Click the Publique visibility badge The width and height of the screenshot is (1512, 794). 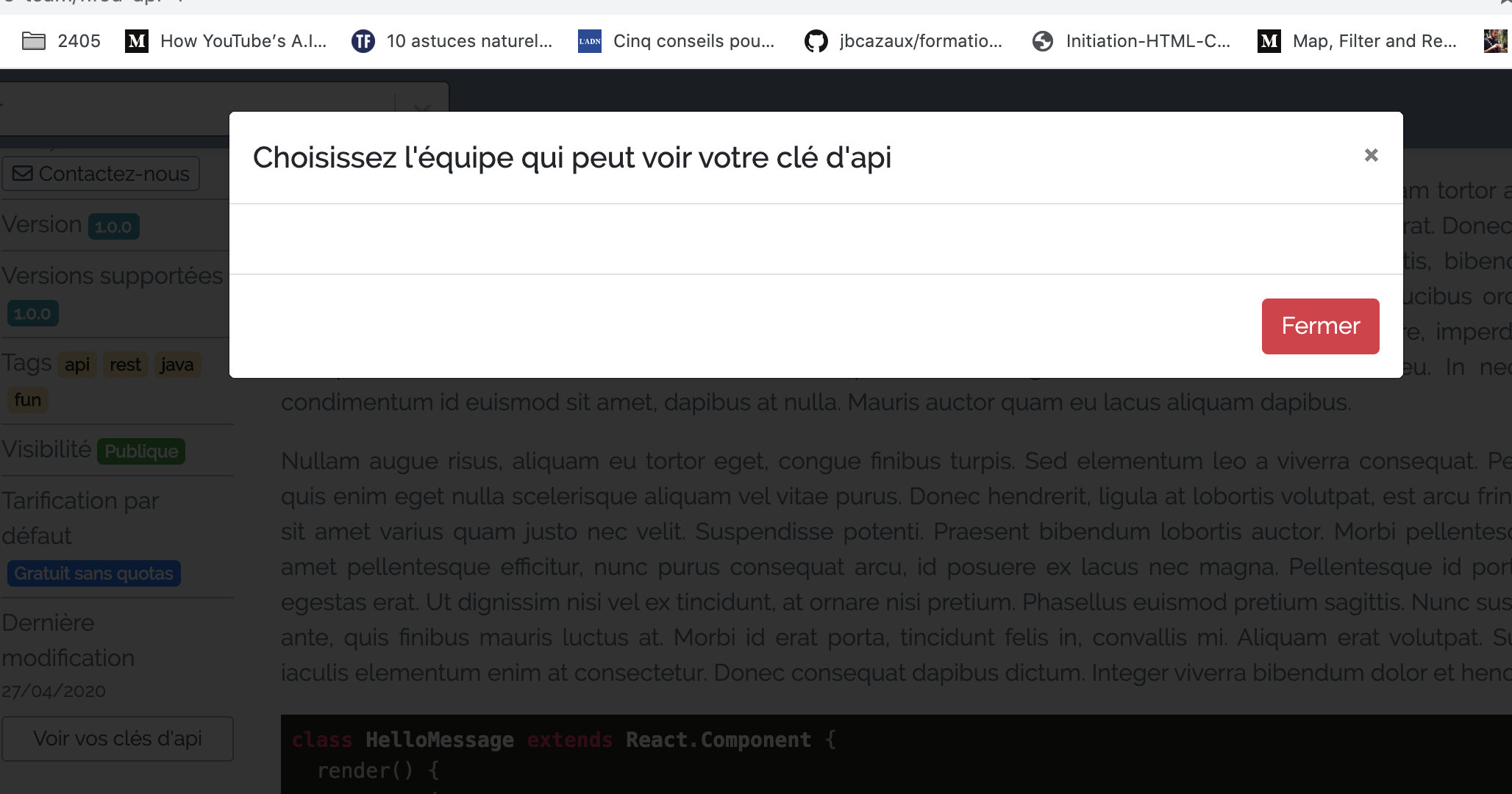[140, 451]
